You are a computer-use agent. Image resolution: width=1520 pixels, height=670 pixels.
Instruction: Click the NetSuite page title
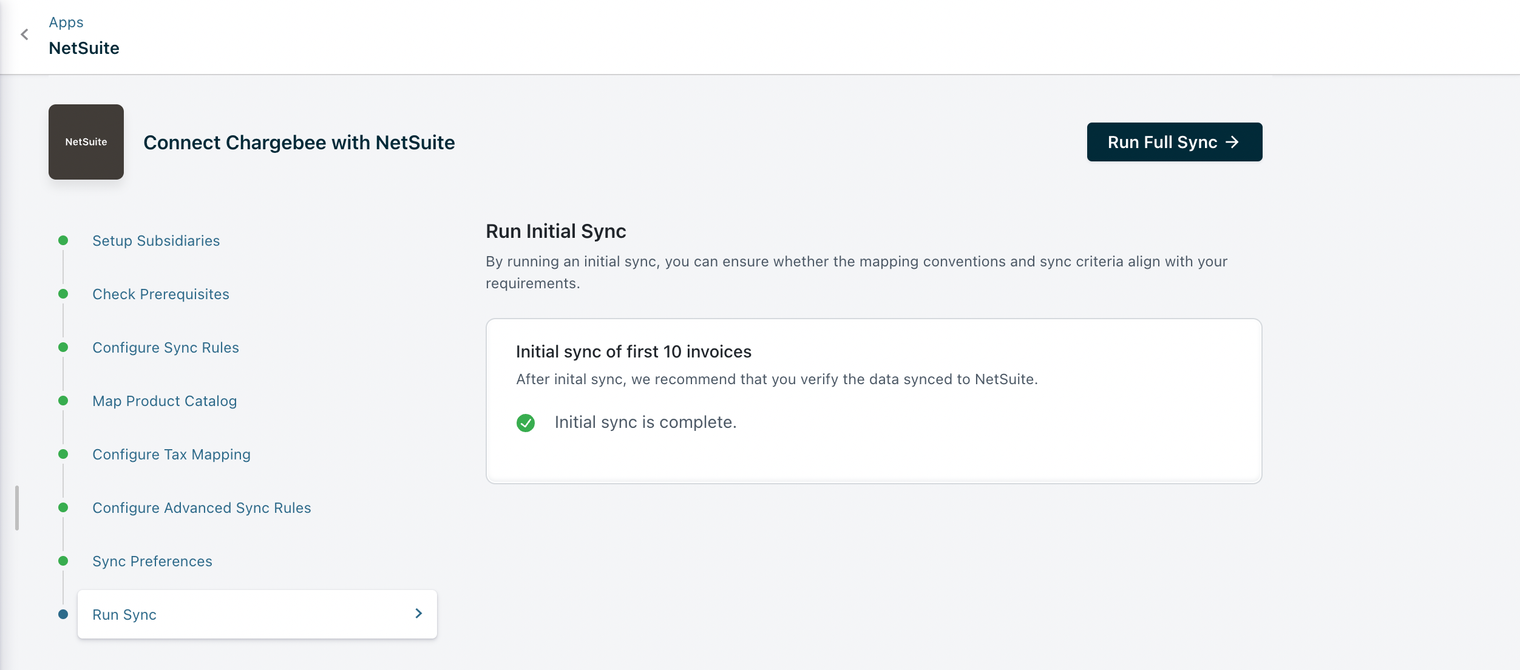[x=84, y=48]
